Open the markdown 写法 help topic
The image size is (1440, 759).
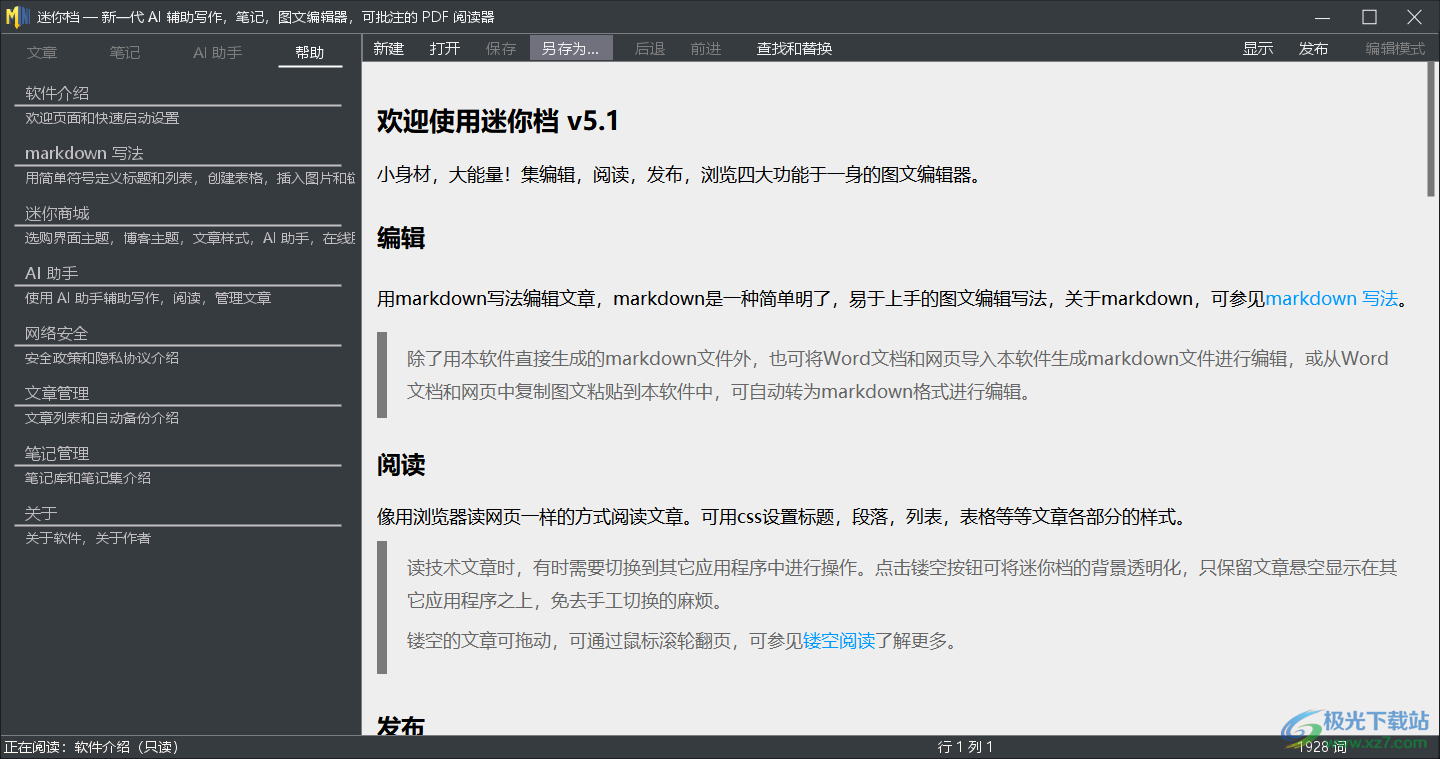point(84,153)
